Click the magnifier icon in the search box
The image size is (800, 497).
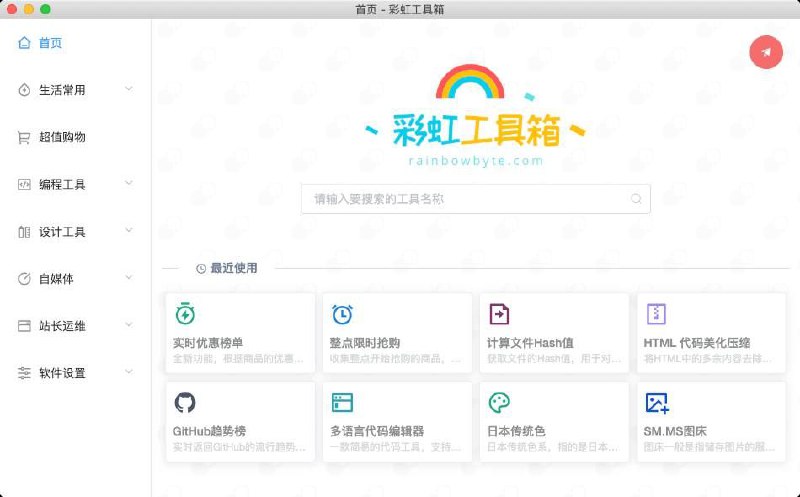point(636,198)
